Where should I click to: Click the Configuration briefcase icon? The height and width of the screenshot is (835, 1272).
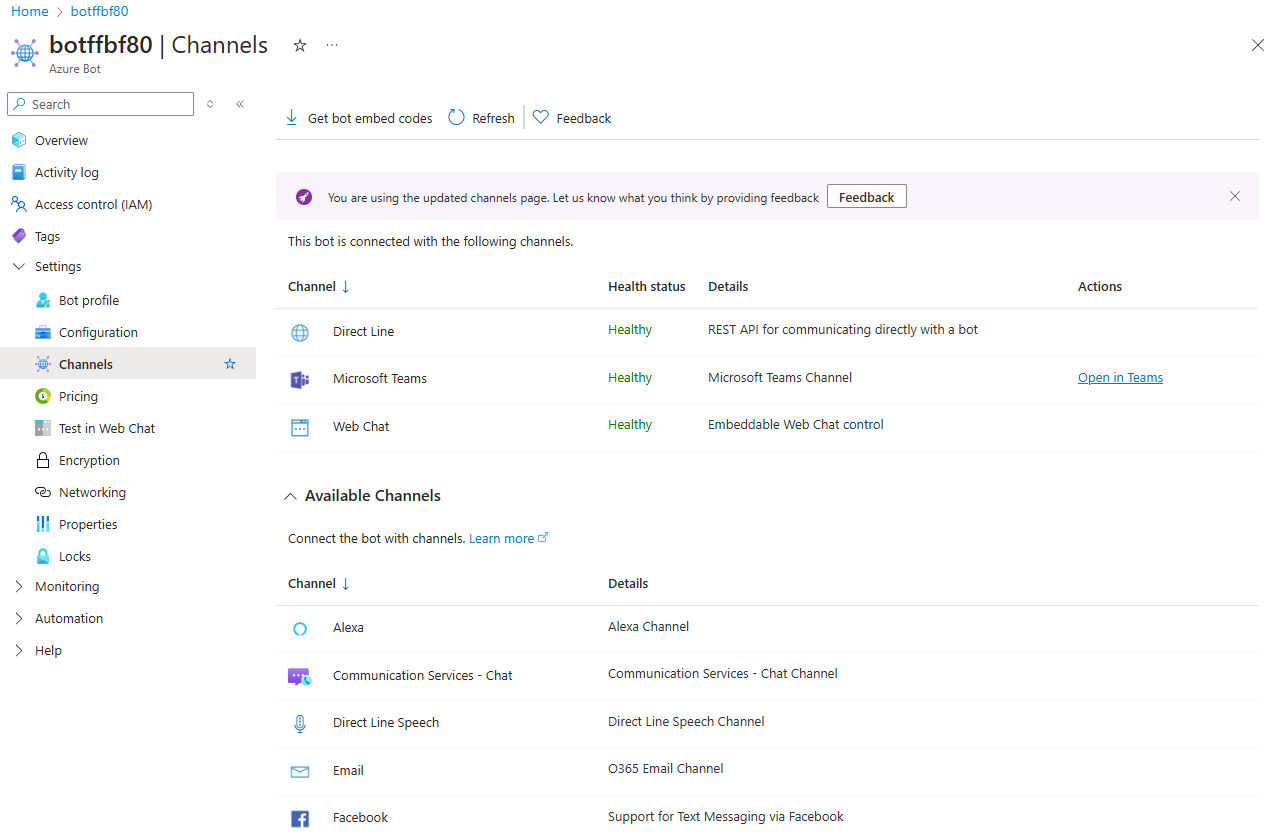(43, 332)
